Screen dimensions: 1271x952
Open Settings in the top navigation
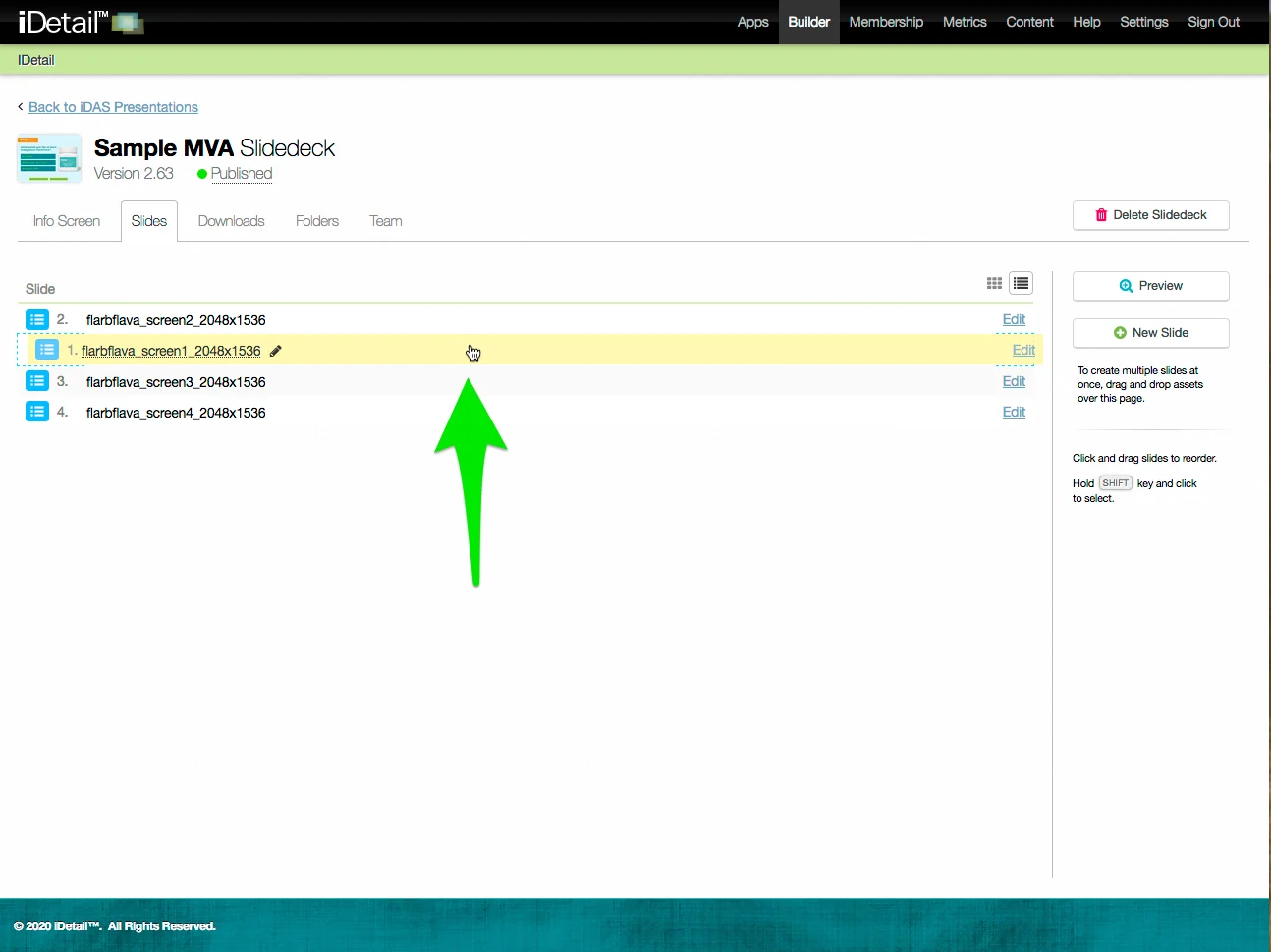[x=1144, y=22]
